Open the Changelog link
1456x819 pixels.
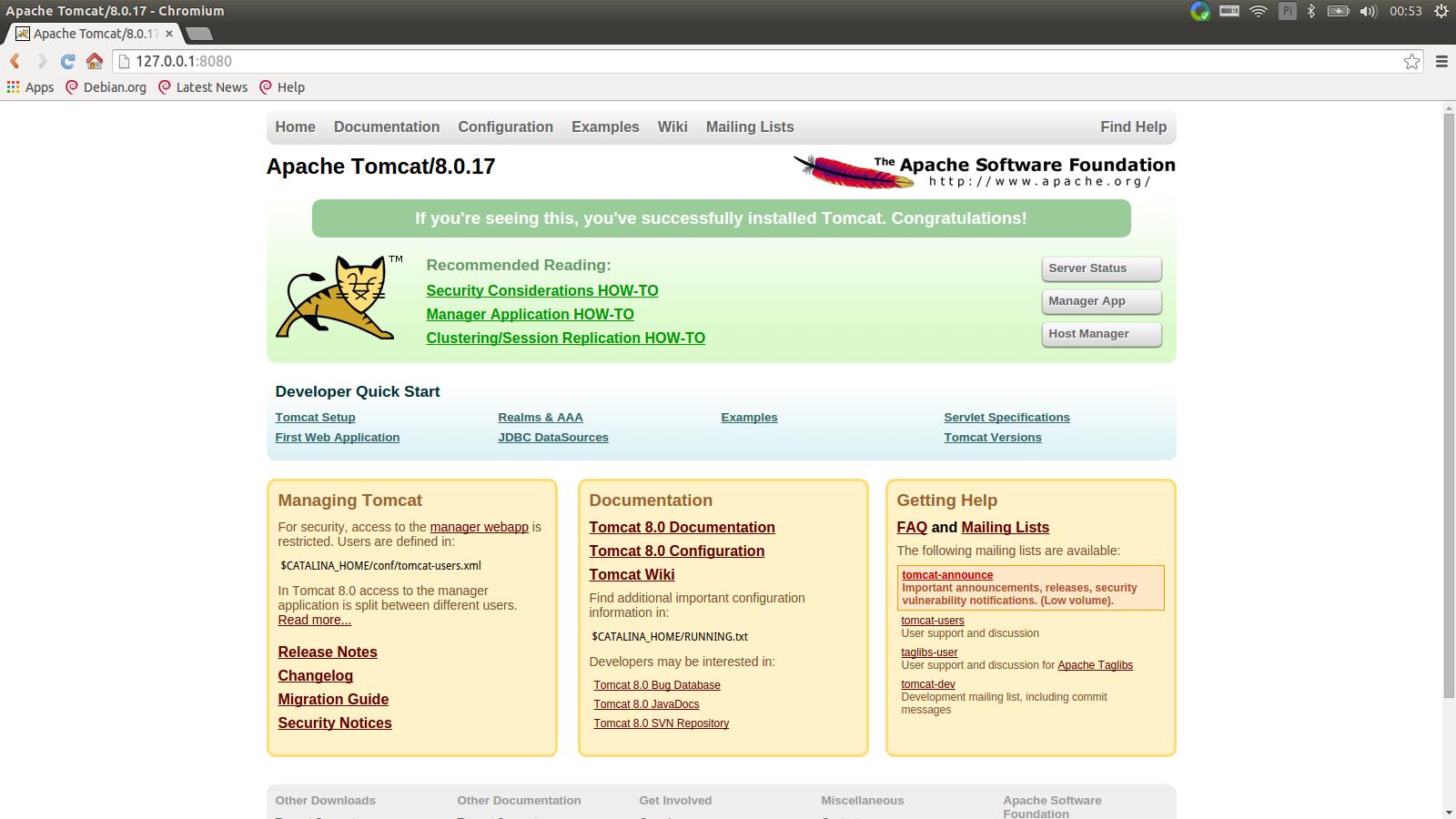[315, 676]
